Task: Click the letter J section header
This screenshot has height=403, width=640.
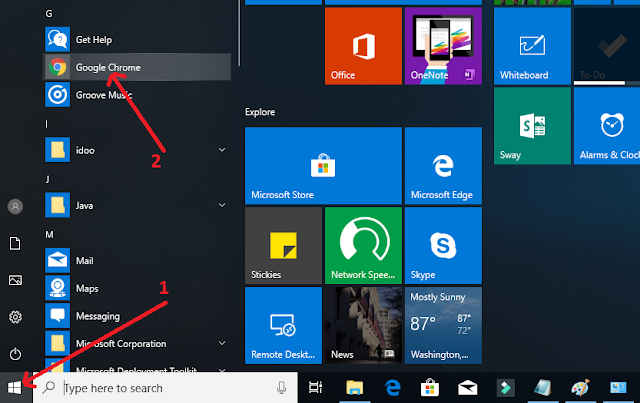Action: [x=47, y=179]
